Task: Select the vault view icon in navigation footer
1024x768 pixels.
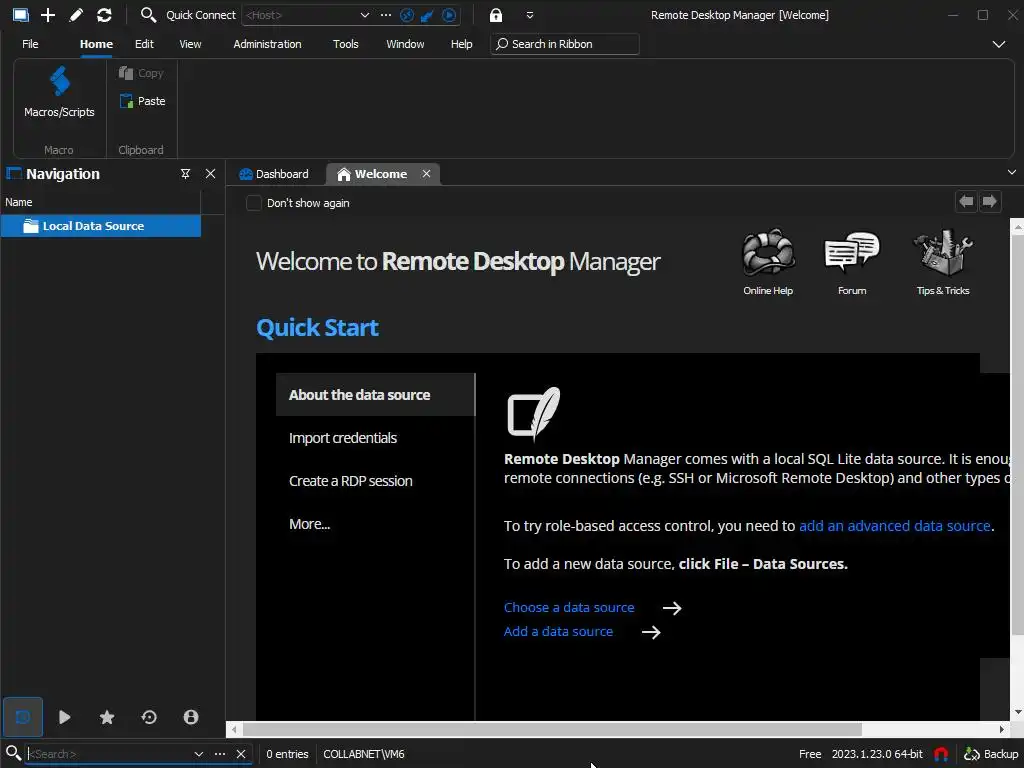Action: (23, 717)
